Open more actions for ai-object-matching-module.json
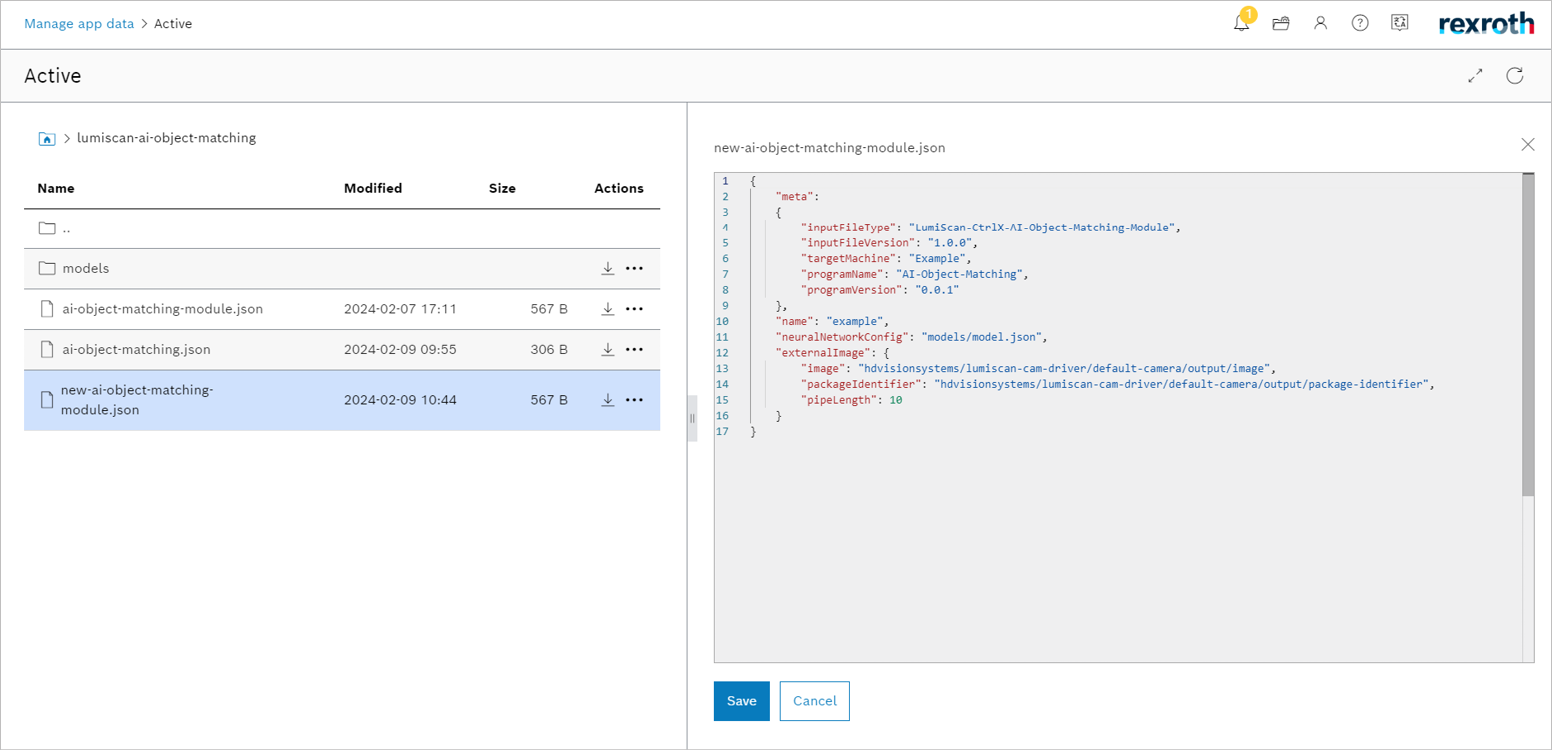Screen dimensions: 1552x750 click(x=634, y=309)
